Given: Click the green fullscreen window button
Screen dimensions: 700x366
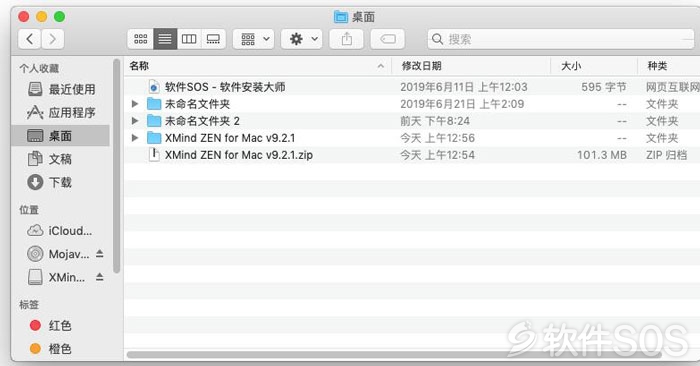Looking at the screenshot, I should point(59,17).
